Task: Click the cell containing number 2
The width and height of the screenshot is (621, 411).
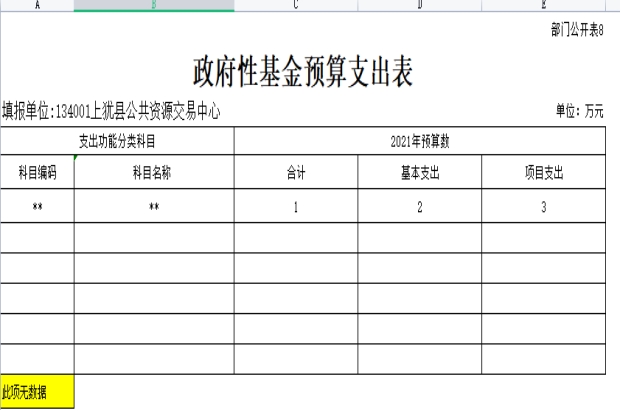Action: pos(420,208)
